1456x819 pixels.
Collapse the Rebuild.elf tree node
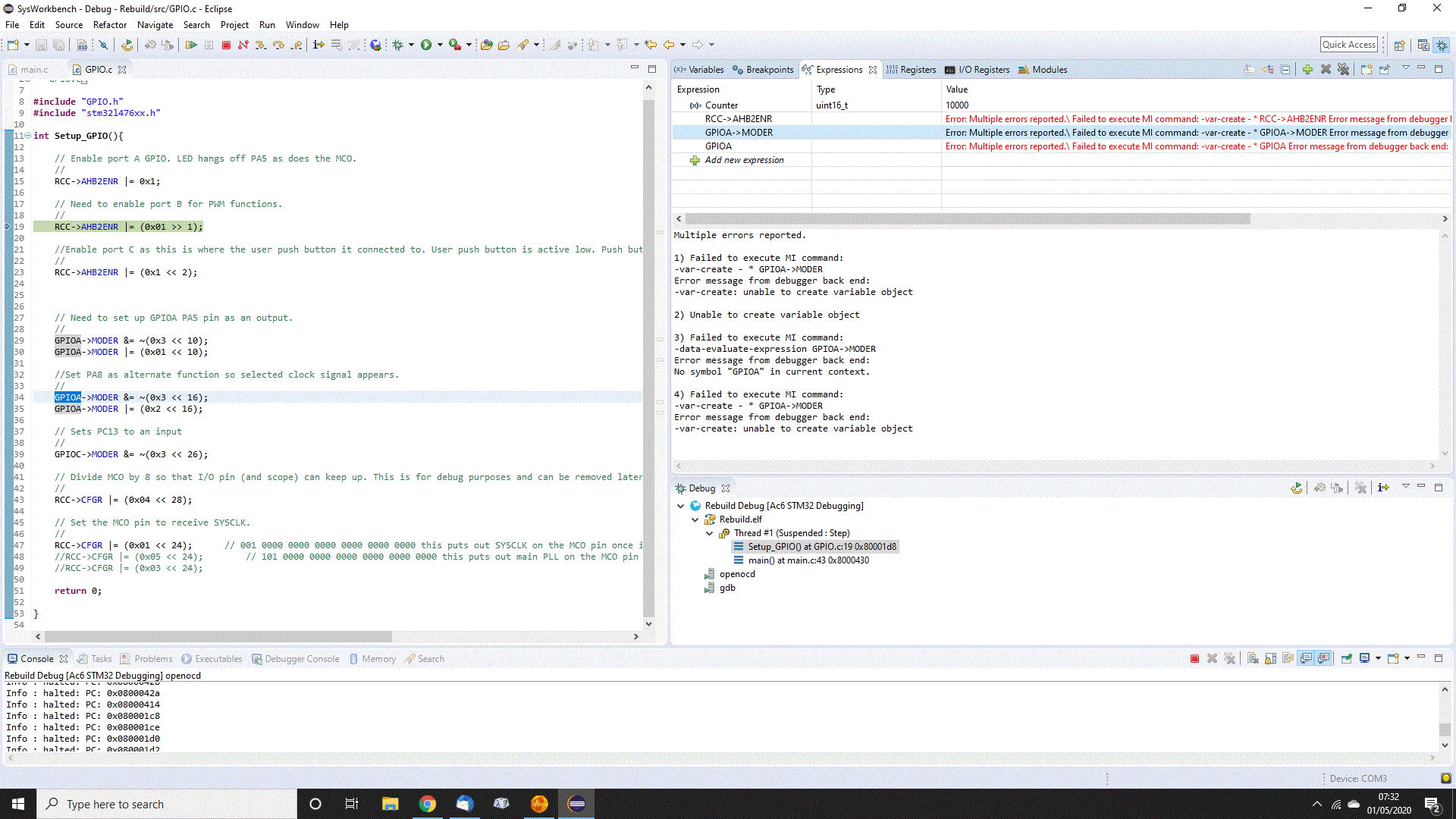pos(695,519)
